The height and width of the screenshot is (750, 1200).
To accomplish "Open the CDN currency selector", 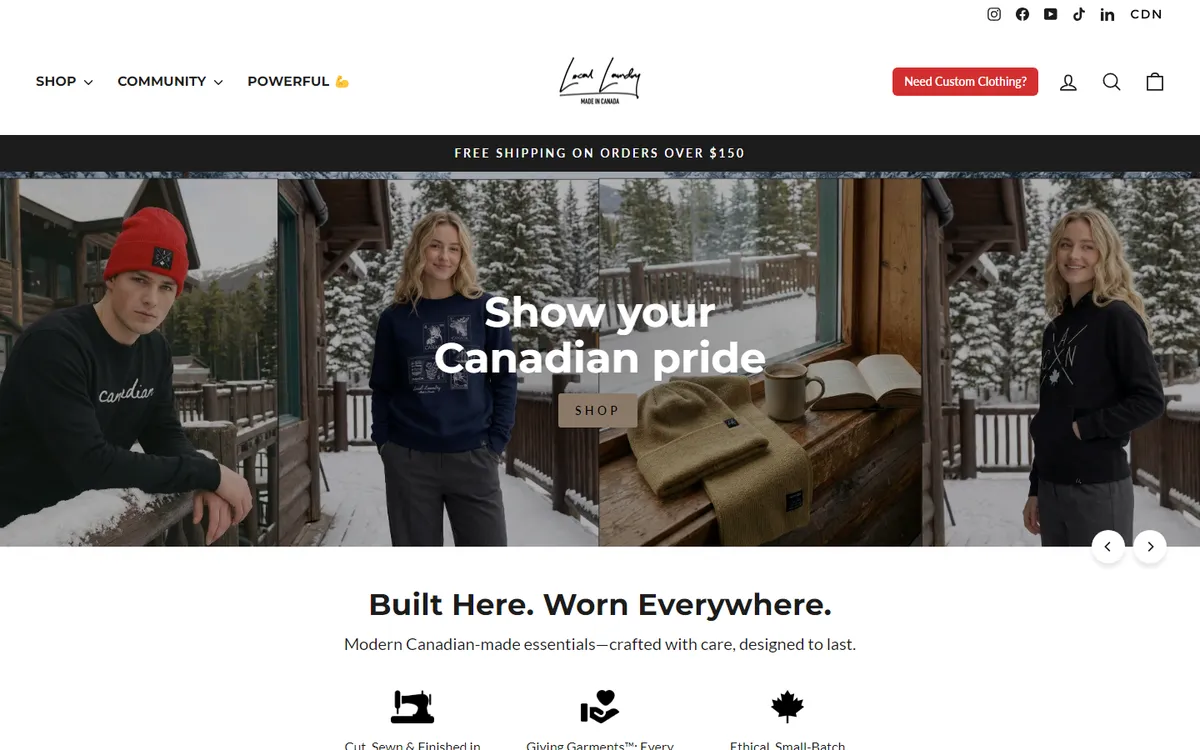I will (x=1146, y=14).
